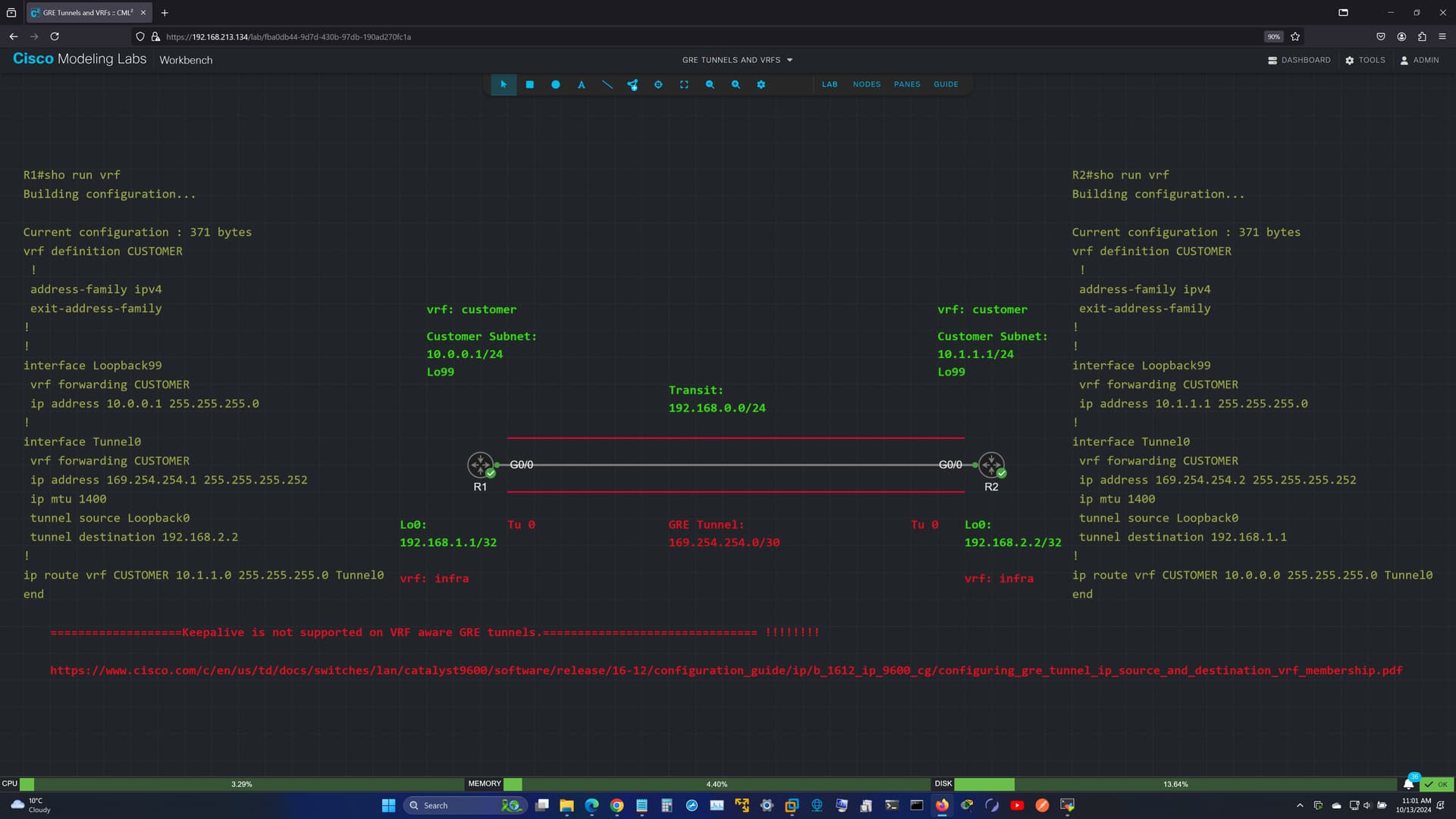This screenshot has height=819, width=1456.
Task: Select the R2 Lo0: 192.168.2.2/32 annotation
Action: [1012, 533]
